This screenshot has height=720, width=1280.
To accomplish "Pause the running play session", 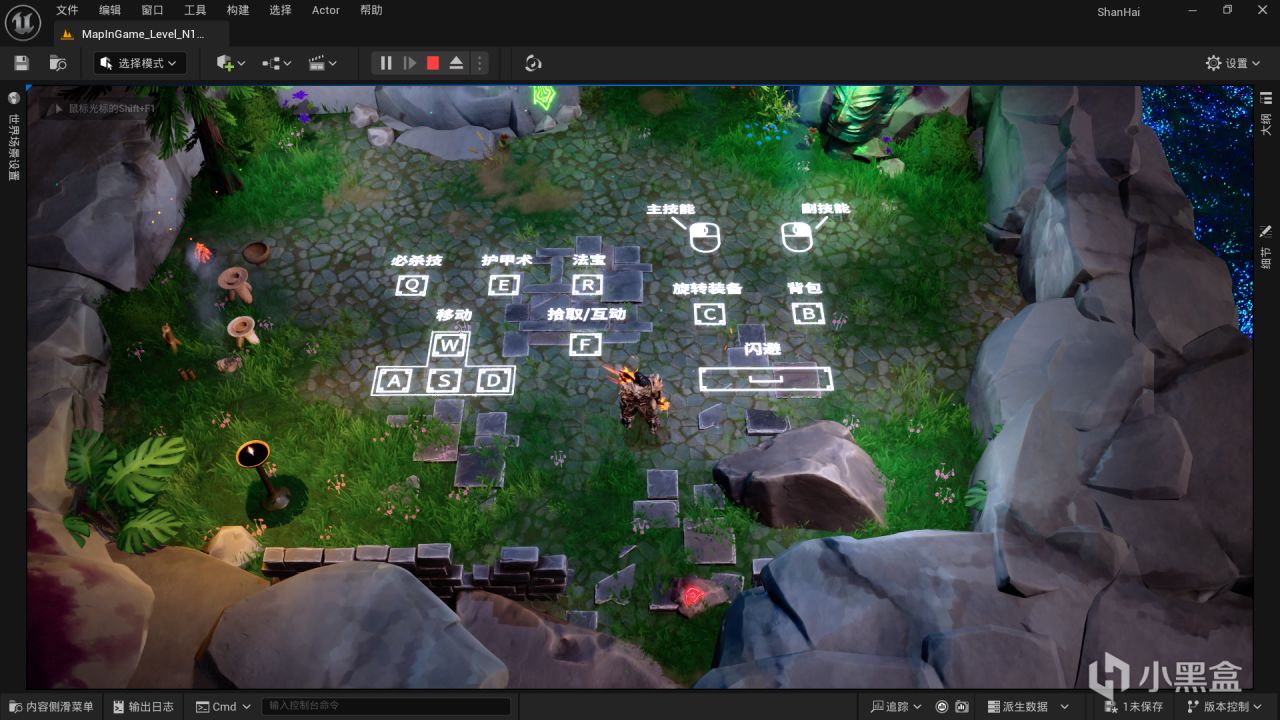I will [386, 63].
